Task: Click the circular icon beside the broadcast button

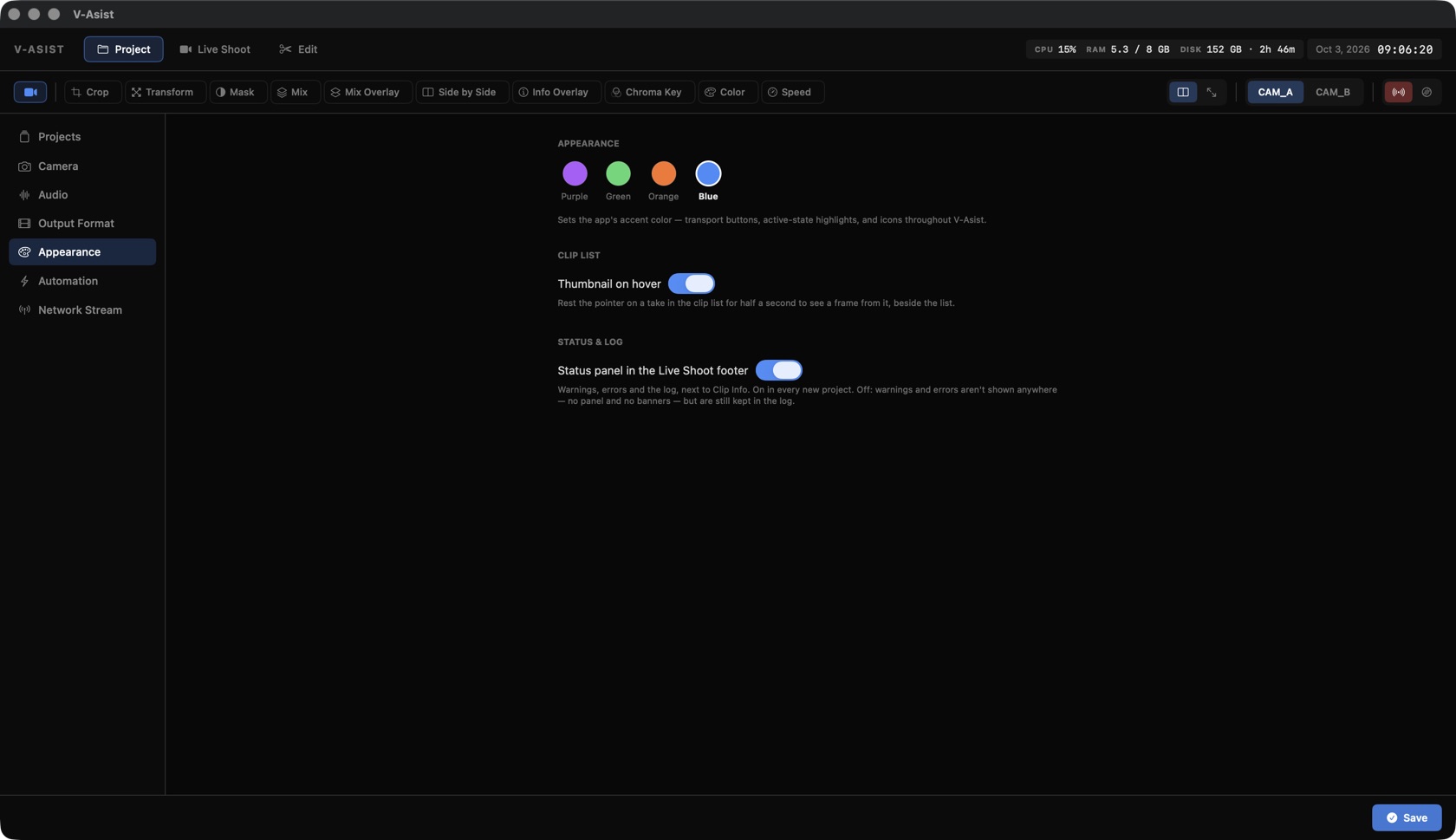Action: 1427,92
